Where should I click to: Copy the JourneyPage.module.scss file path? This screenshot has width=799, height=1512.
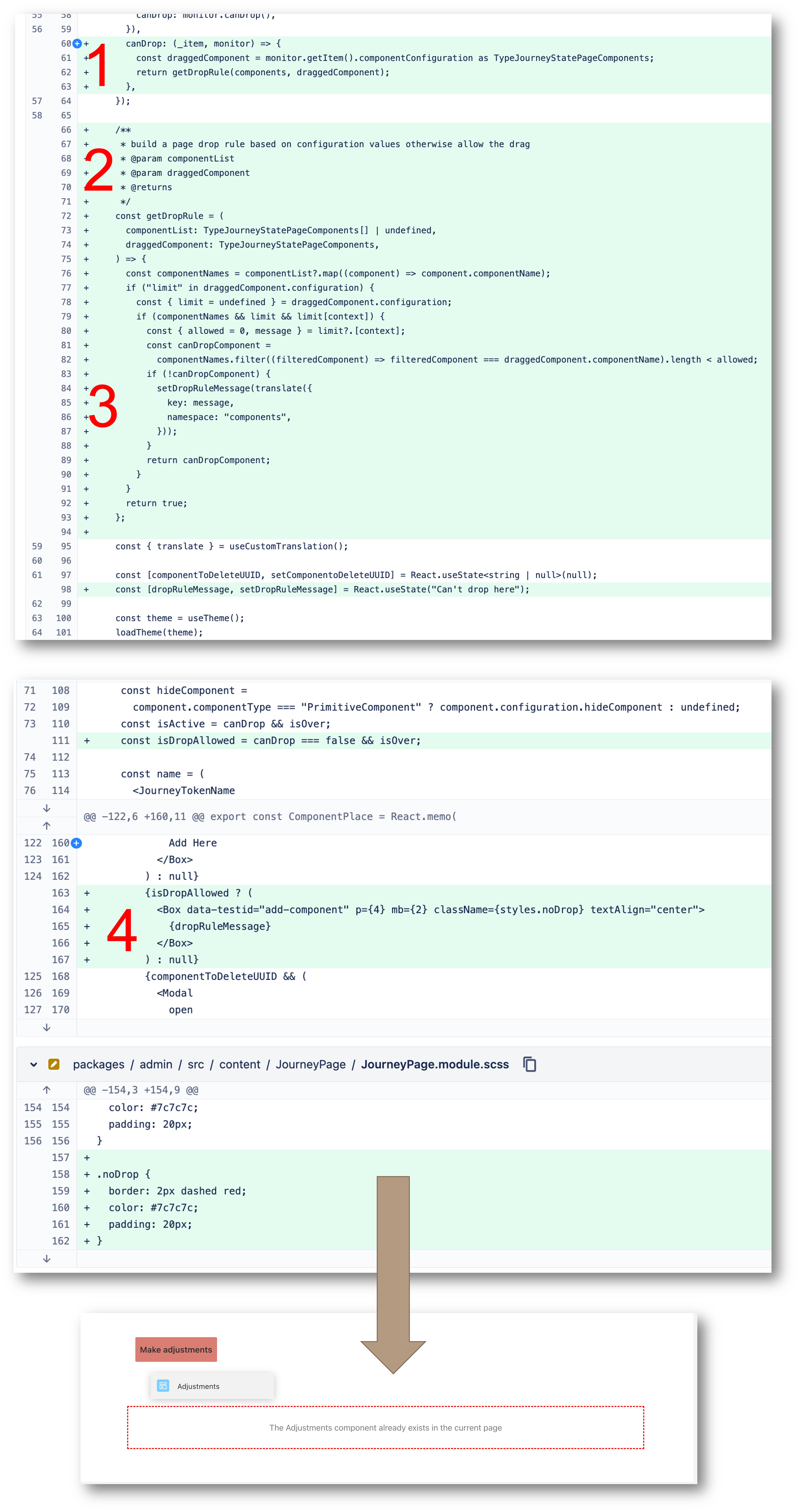530,1064
